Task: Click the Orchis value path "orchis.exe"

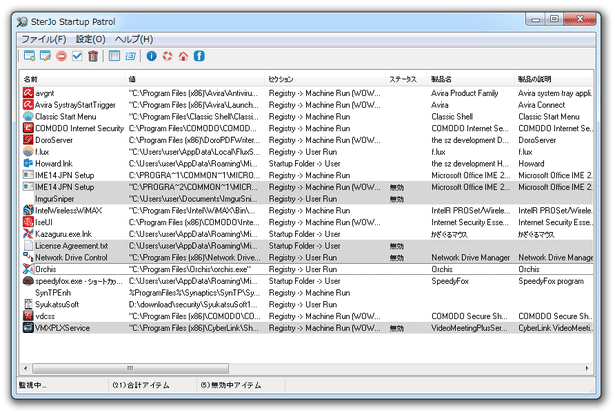Action: point(190,269)
